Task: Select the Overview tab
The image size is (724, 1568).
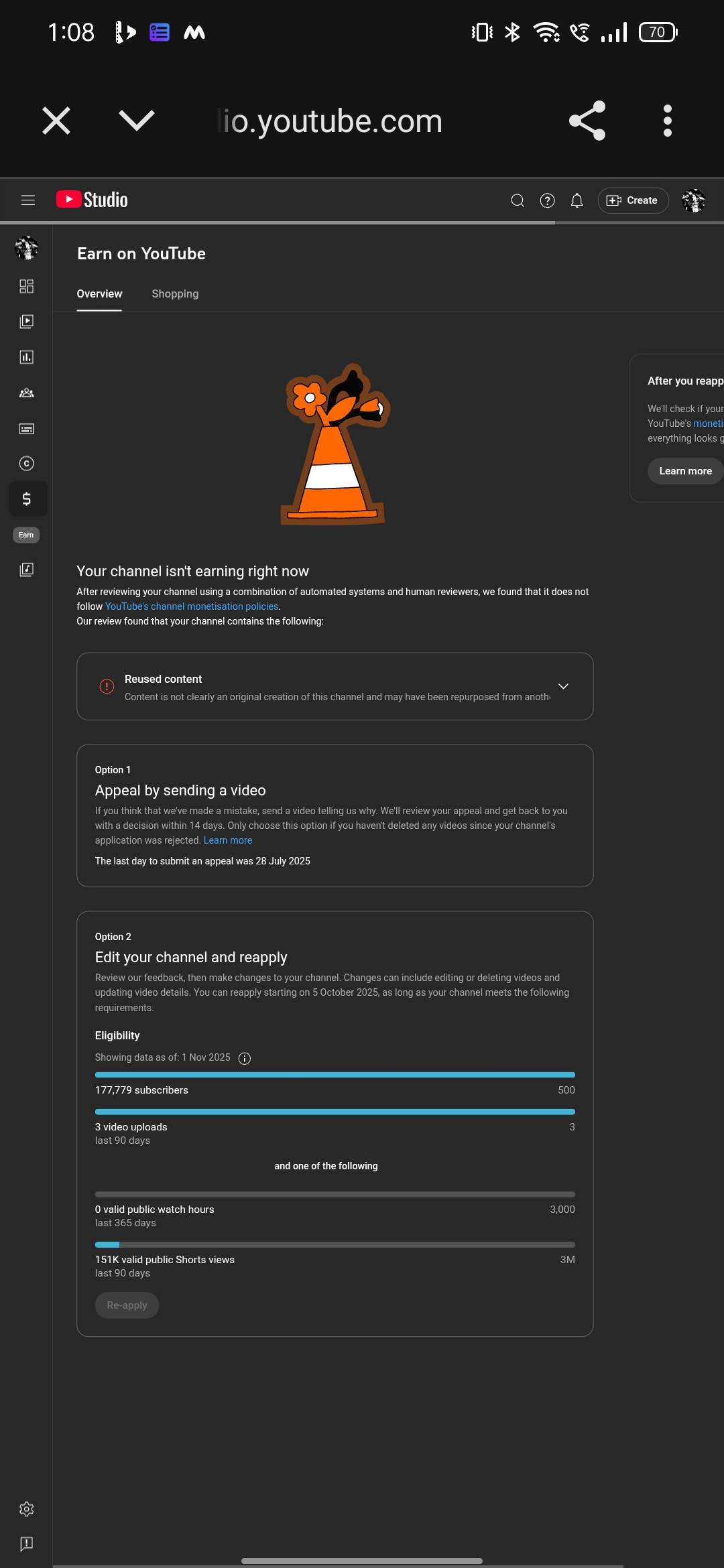Action: pyautogui.click(x=99, y=293)
